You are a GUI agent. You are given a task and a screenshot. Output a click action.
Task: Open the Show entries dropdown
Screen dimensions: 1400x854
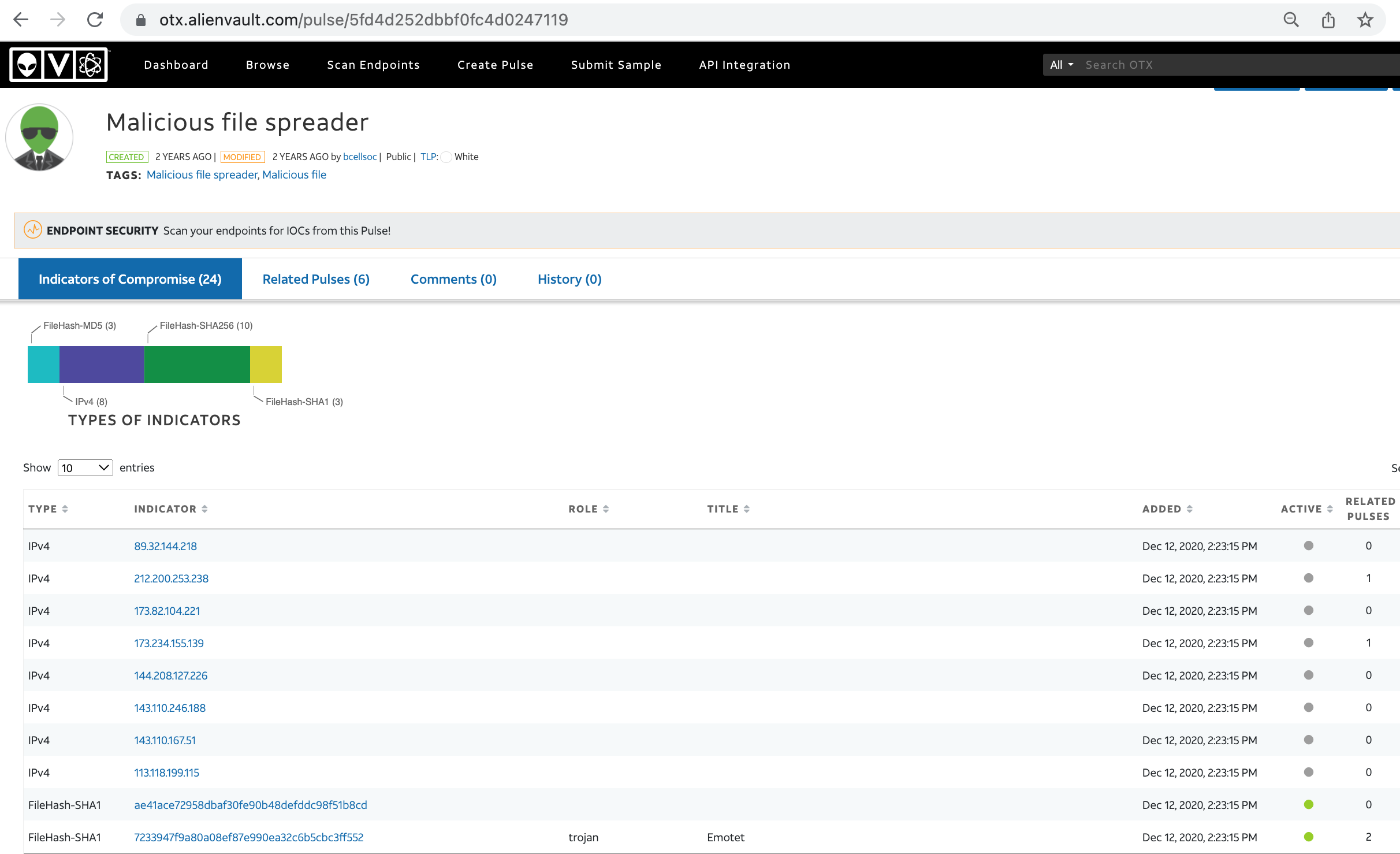85,467
